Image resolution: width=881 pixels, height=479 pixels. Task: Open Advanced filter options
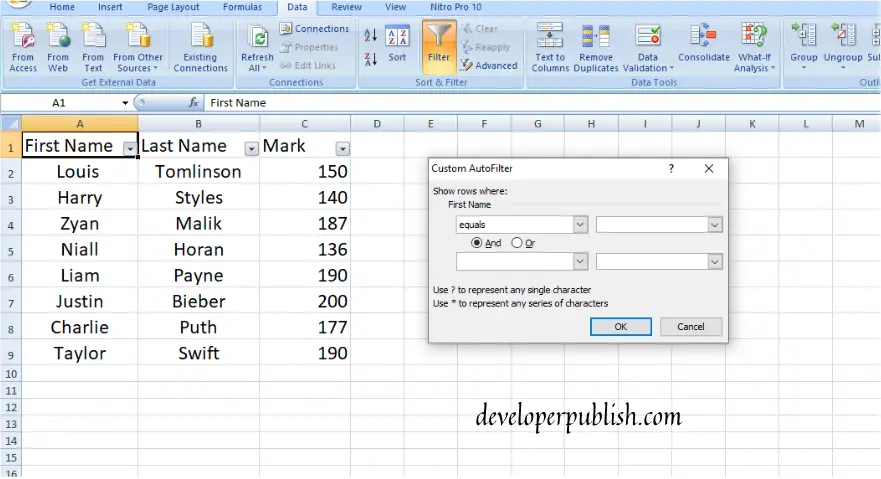(489, 66)
